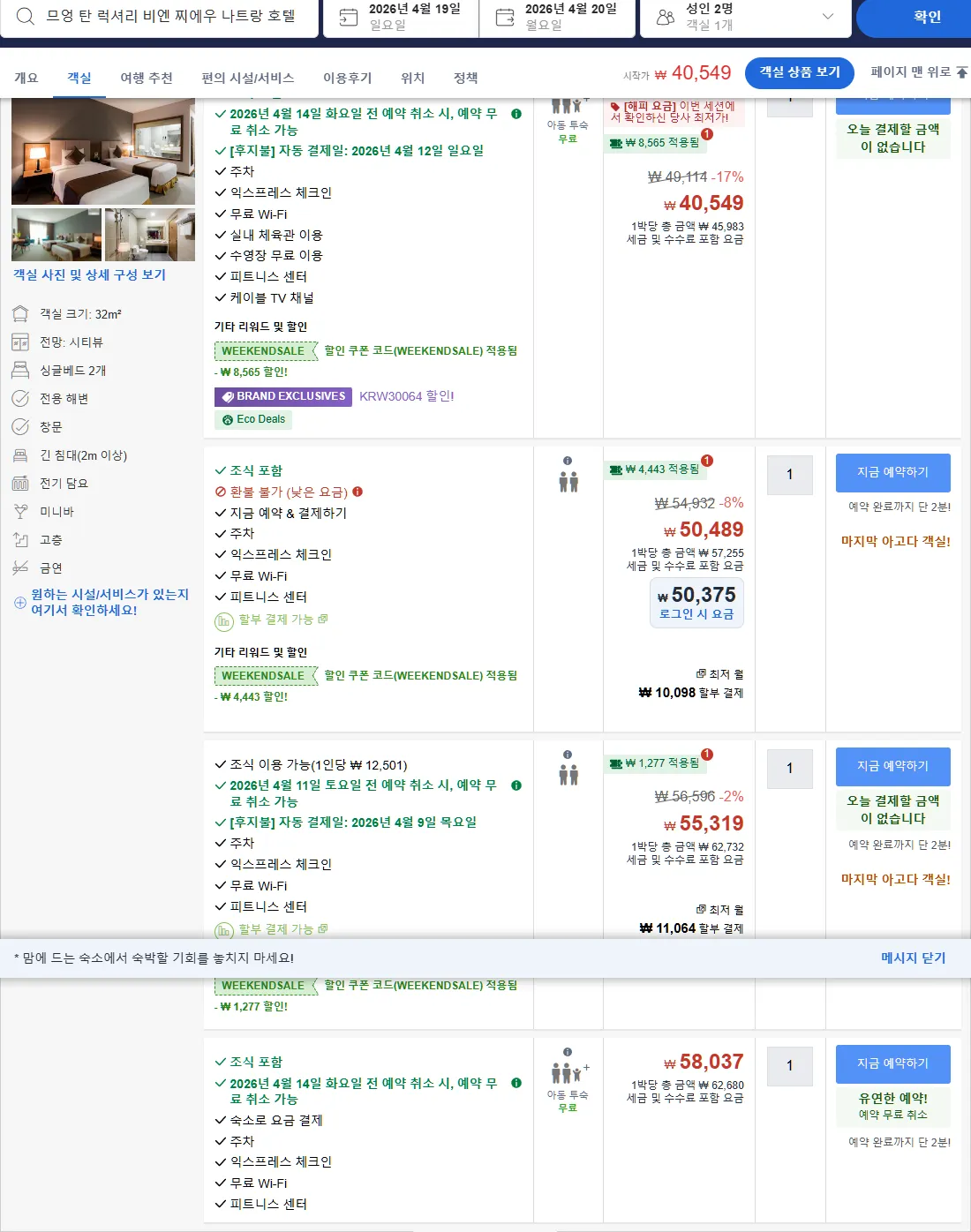This screenshot has height=1232, width=971.
Task: Click the room size icon beside 32m²
Action: coord(20,314)
